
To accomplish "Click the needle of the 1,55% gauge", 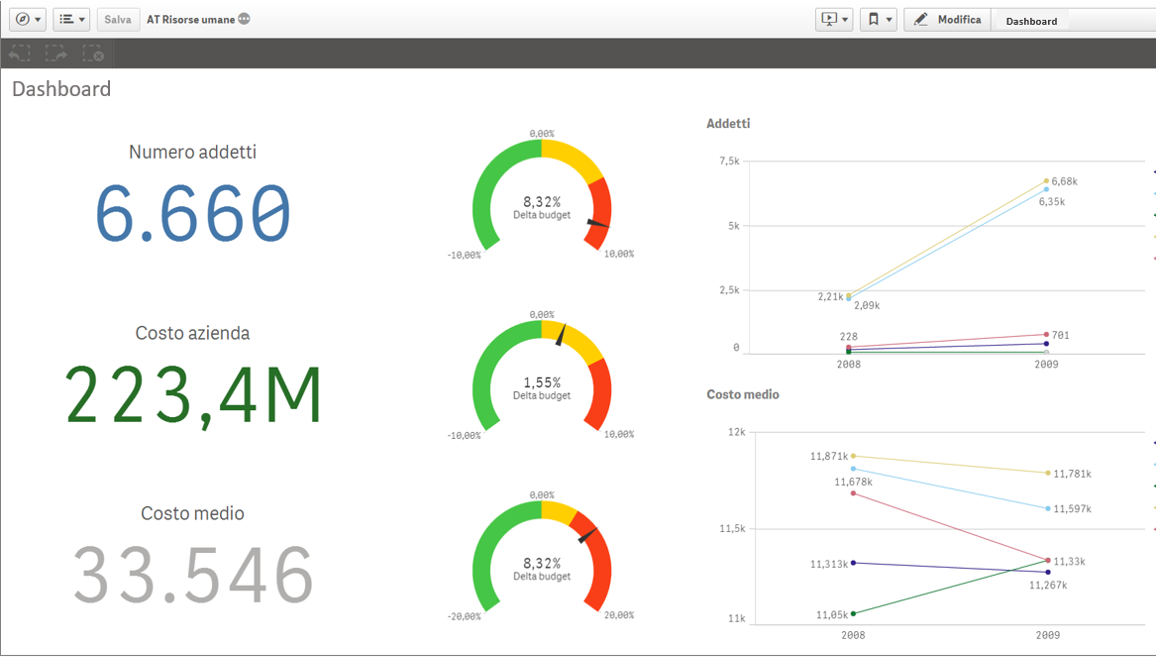I will [x=561, y=335].
